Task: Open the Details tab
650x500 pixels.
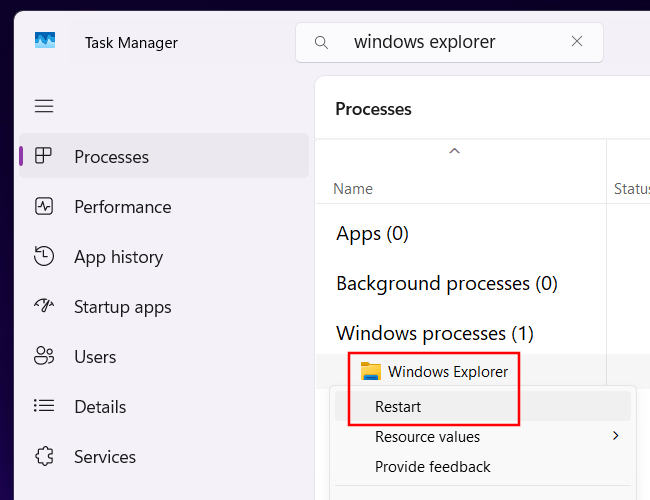Action: [x=100, y=407]
